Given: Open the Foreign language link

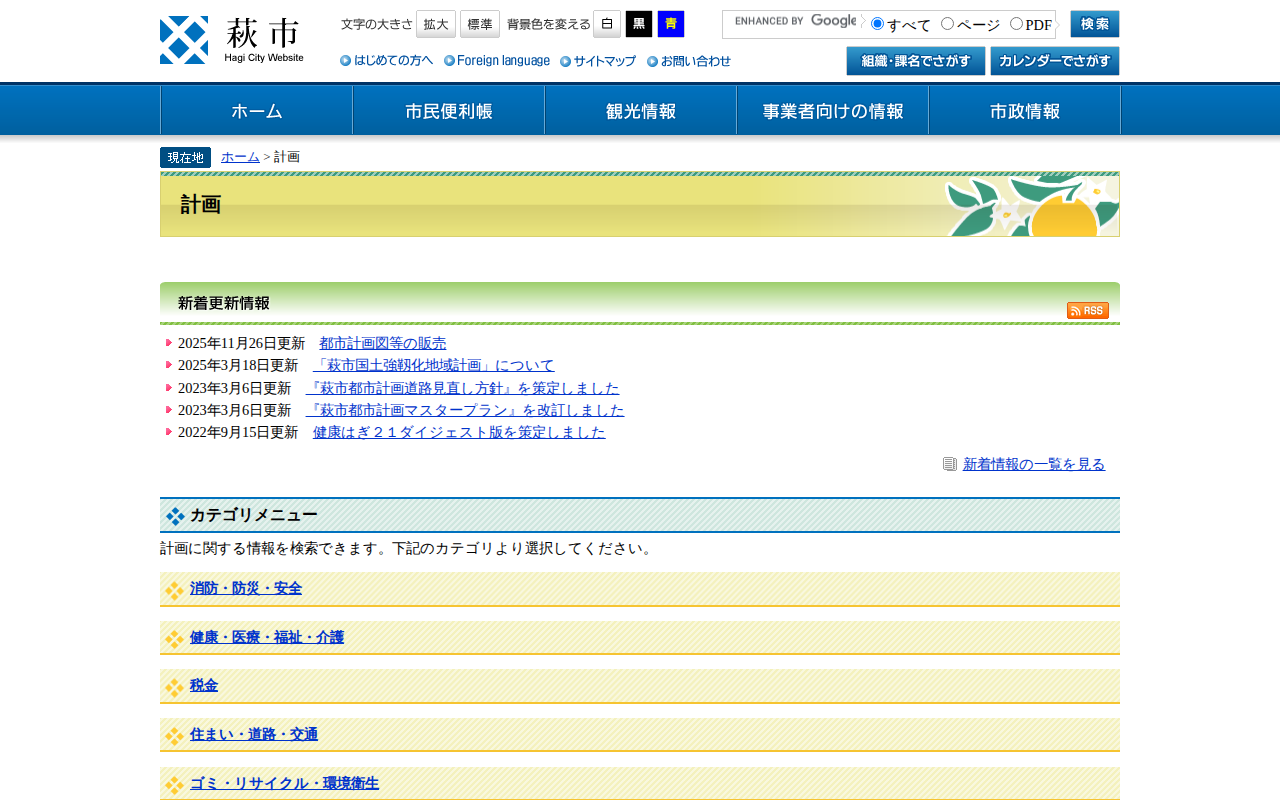Looking at the screenshot, I should 497,61.
